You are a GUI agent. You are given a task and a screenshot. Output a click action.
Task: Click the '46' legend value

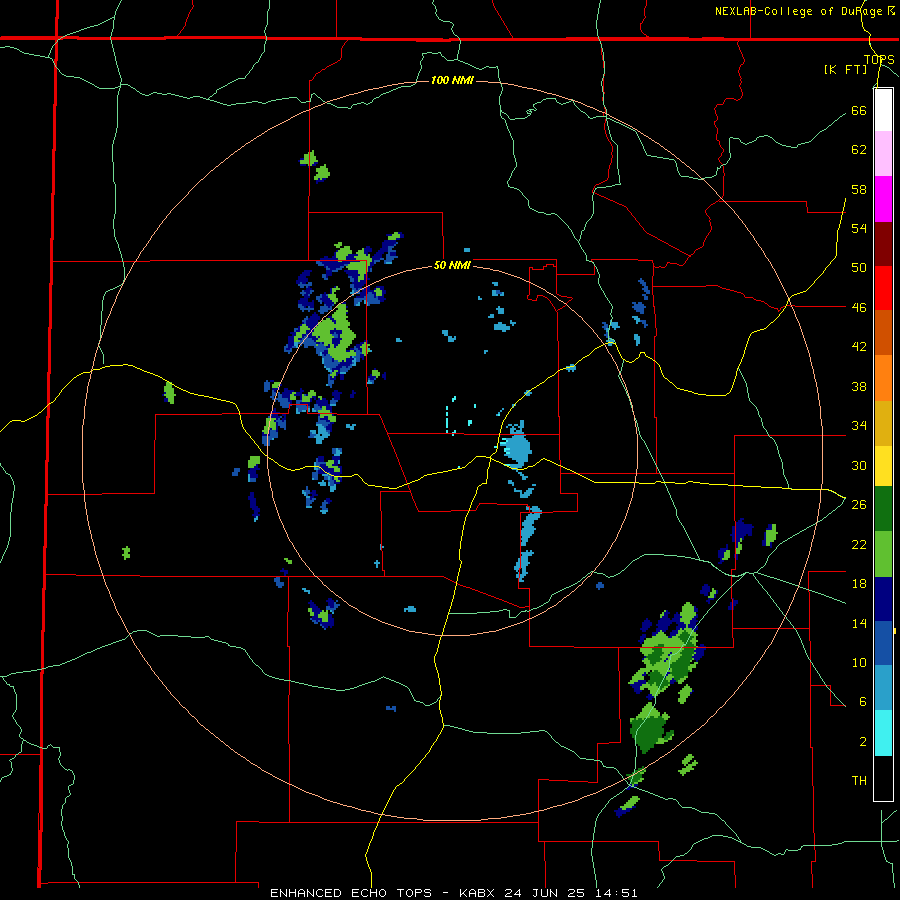pos(859,307)
